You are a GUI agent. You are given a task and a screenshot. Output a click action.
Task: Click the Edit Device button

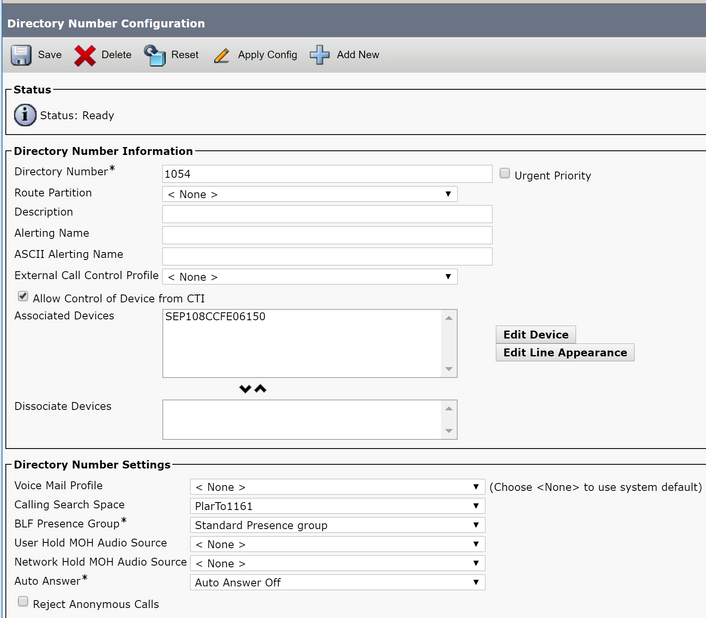[536, 334]
